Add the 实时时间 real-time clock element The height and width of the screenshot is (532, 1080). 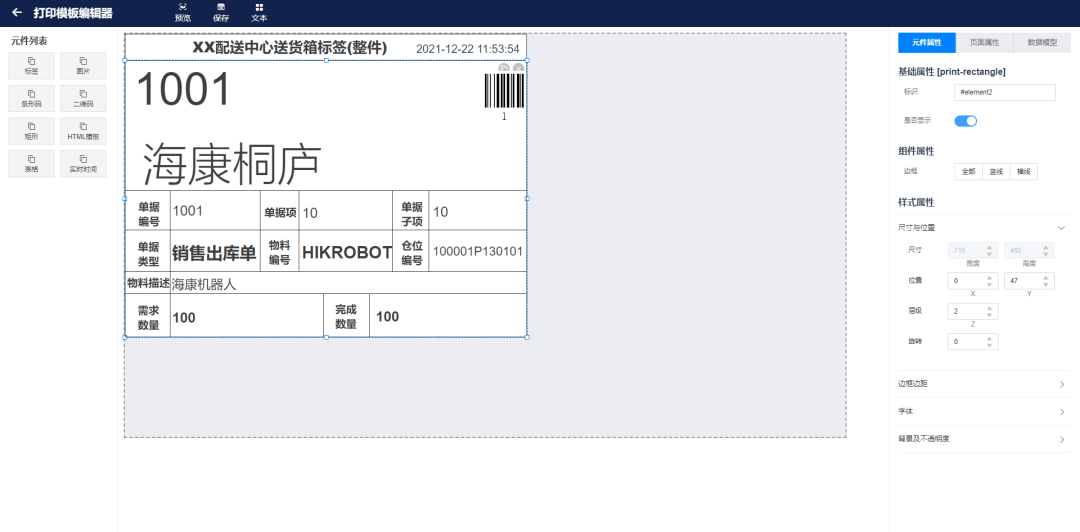coord(83,163)
